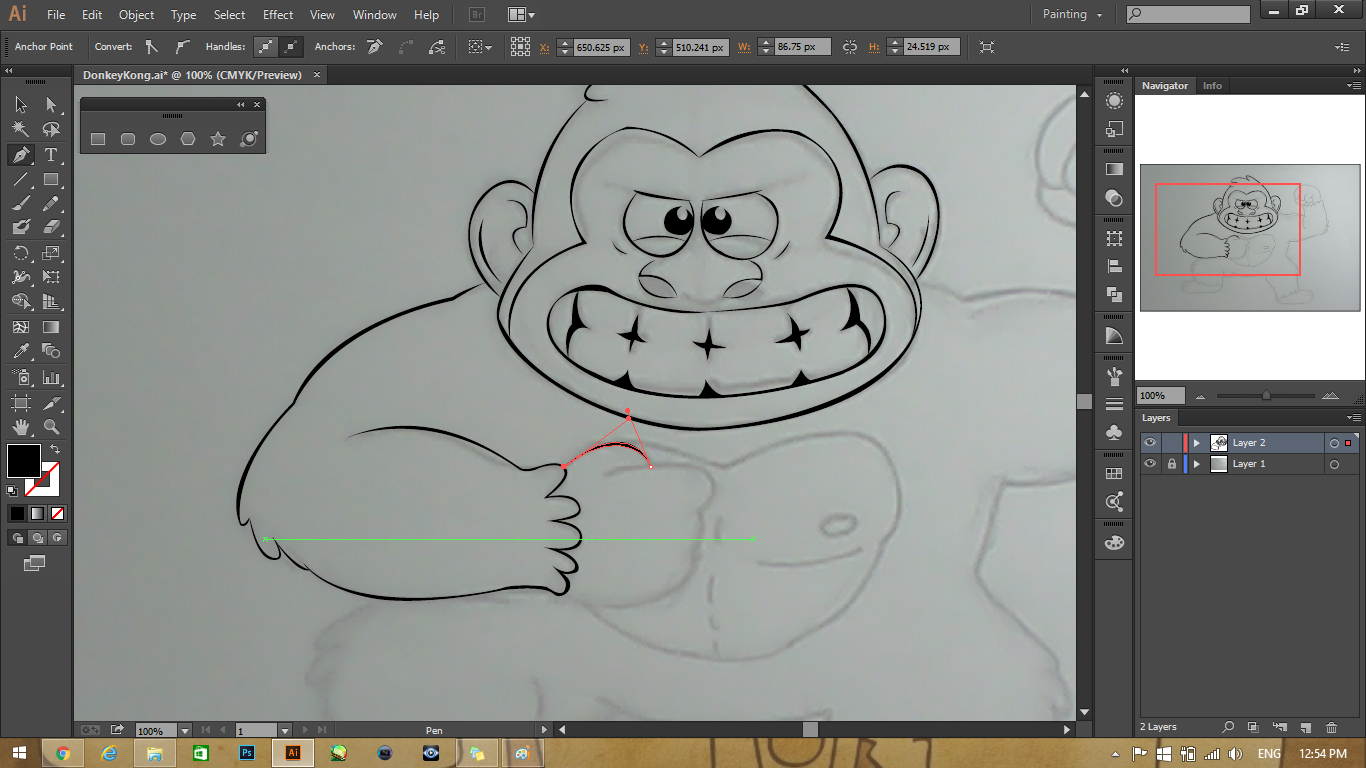Choose the Artboard tool
1366x768 pixels.
click(21, 403)
